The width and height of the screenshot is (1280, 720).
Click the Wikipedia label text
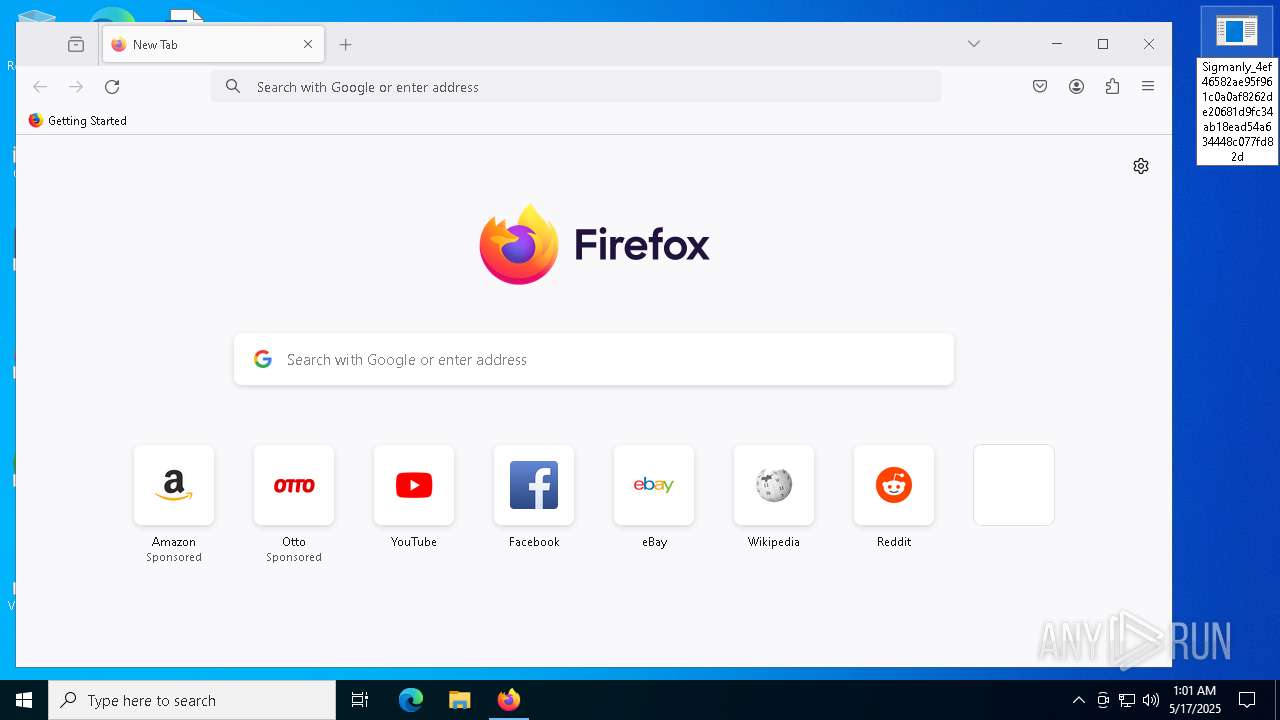click(774, 542)
